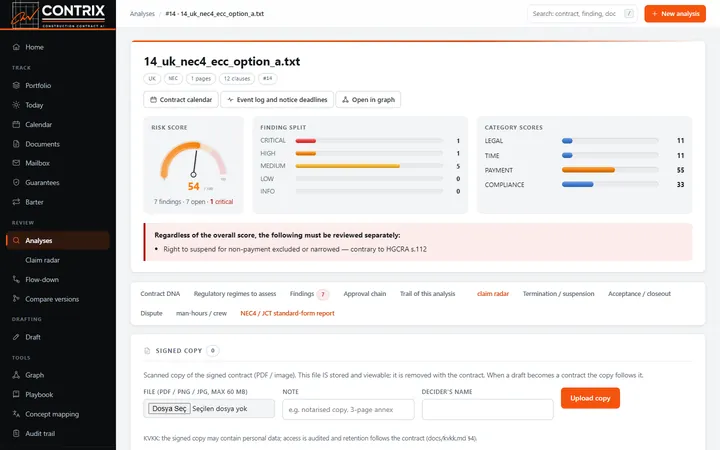The height and width of the screenshot is (450, 720).
Task: Click the 1 critical link under risk score
Action: pyautogui.click(x=221, y=202)
